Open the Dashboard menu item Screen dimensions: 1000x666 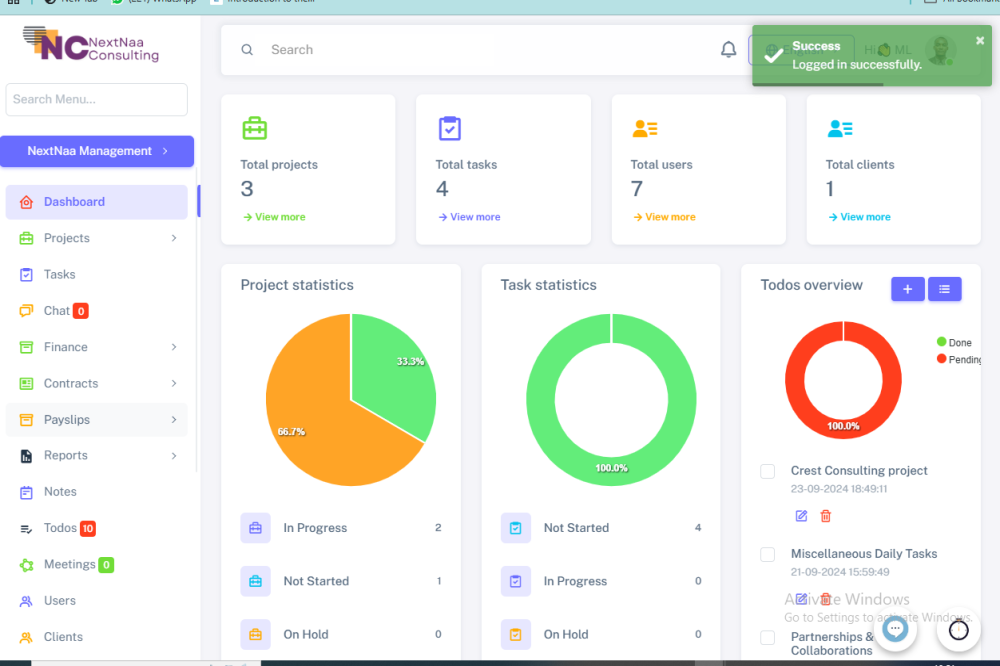(97, 202)
